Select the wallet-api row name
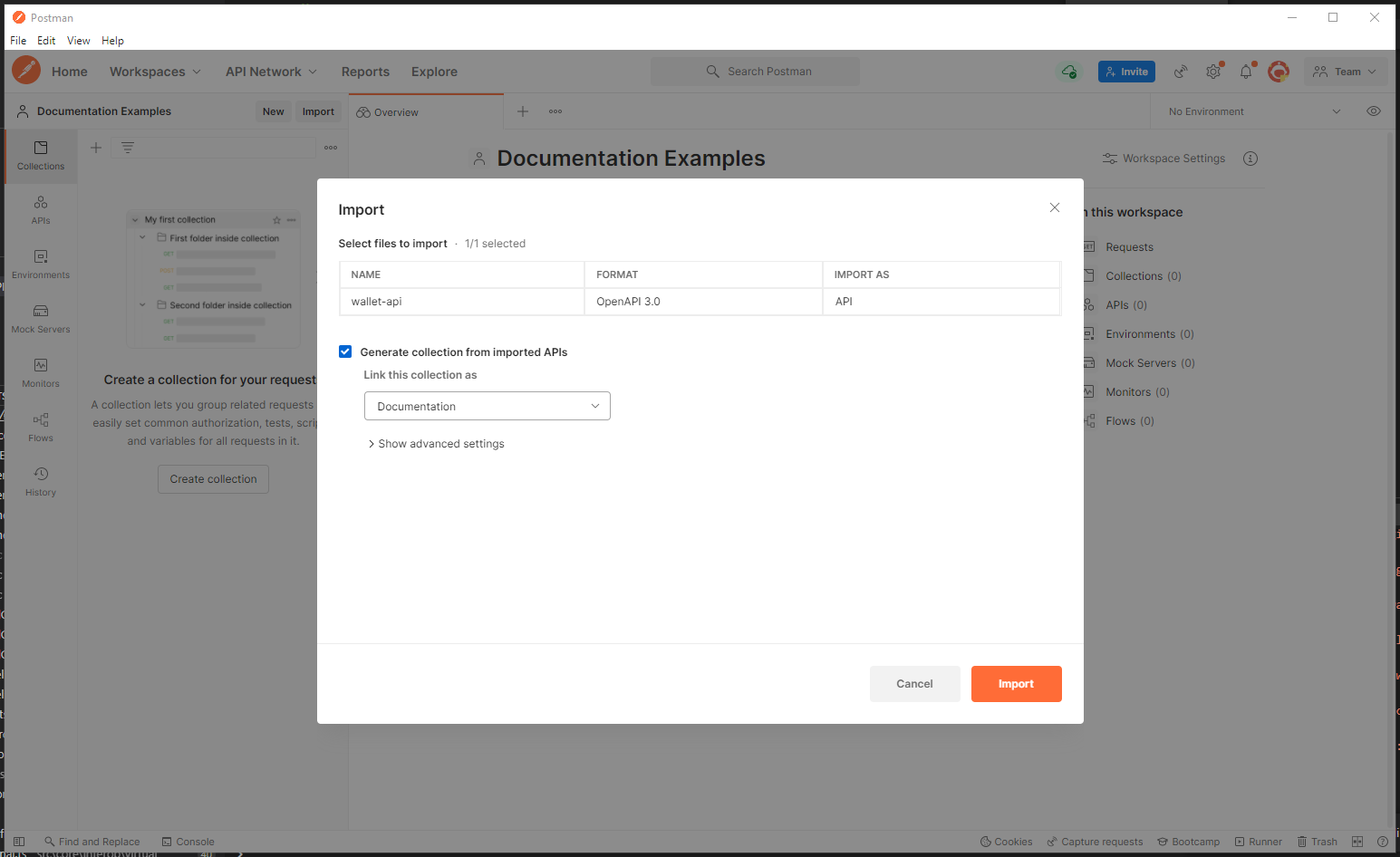The width and height of the screenshot is (1400, 857). coord(376,302)
